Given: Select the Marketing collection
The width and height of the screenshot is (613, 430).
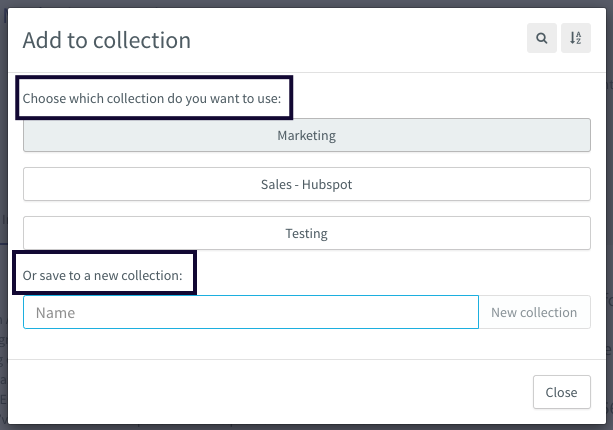Looking at the screenshot, I should pos(307,135).
